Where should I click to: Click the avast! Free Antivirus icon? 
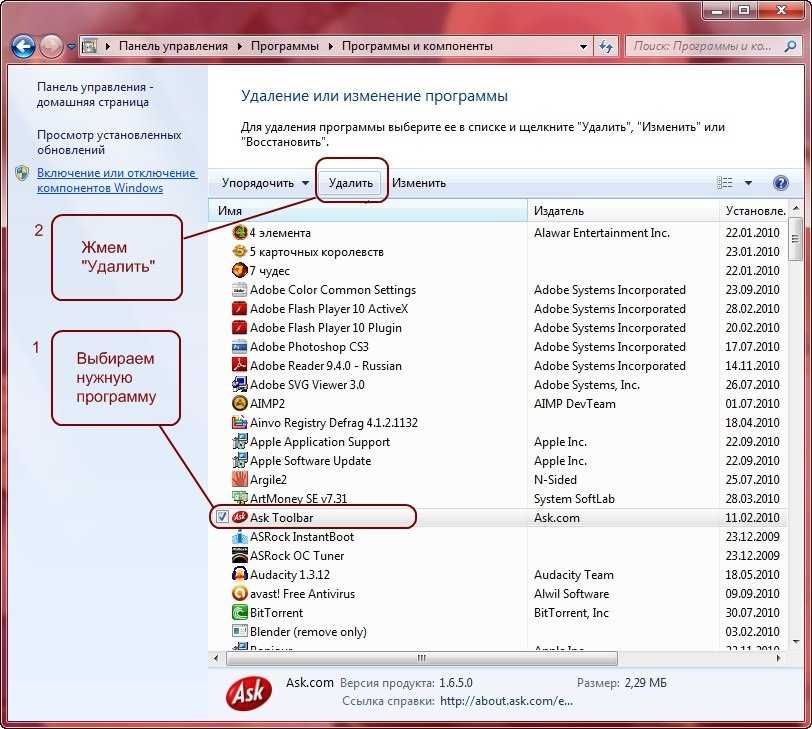[239, 594]
